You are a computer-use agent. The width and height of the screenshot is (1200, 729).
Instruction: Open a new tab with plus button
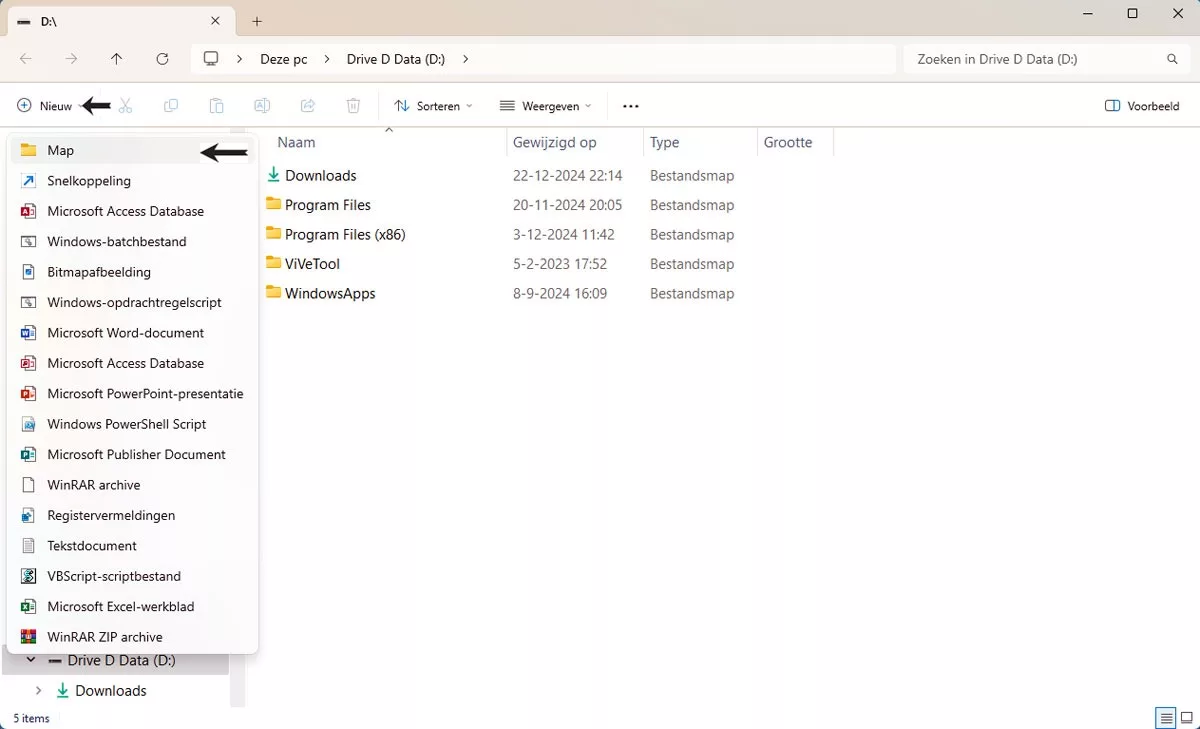point(257,21)
